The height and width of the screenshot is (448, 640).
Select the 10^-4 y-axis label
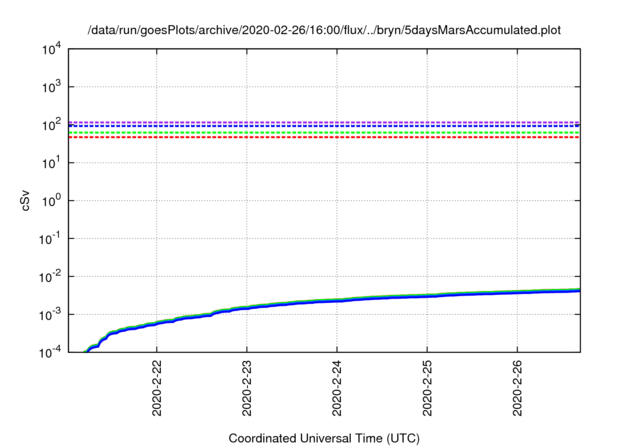50,352
